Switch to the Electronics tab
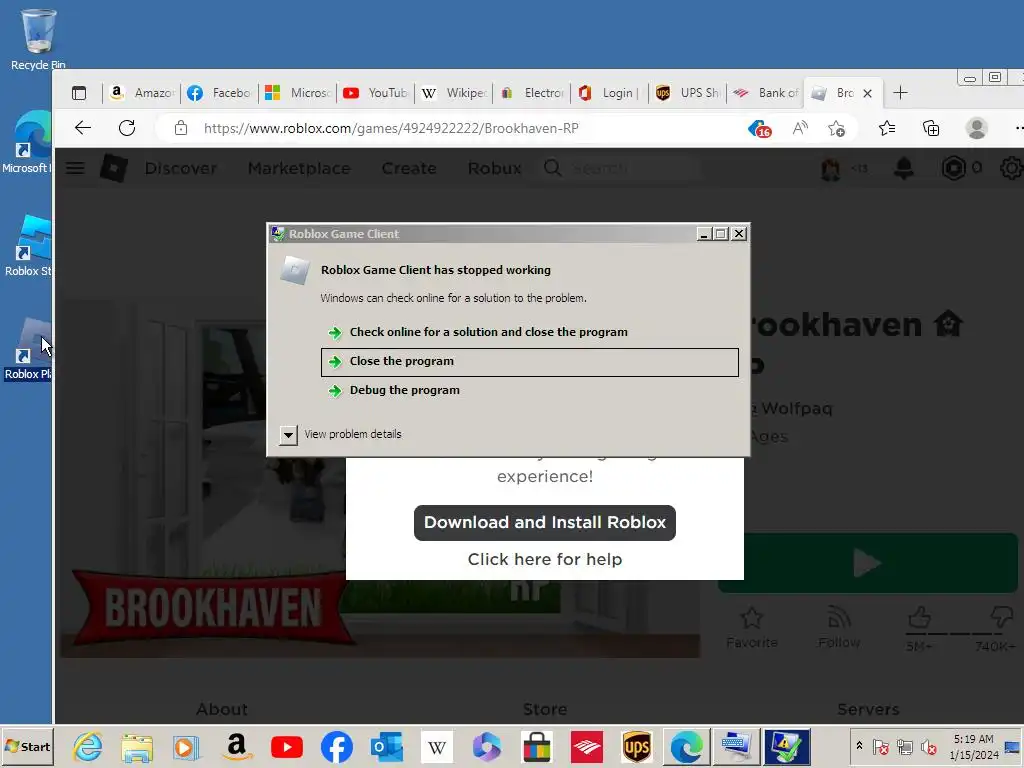 point(531,93)
